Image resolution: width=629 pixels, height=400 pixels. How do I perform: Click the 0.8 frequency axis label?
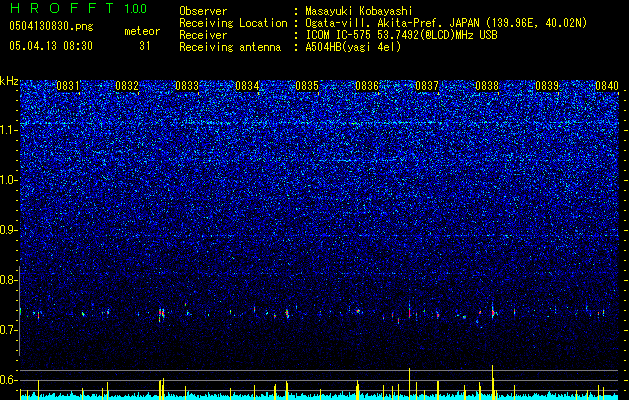click(8, 280)
